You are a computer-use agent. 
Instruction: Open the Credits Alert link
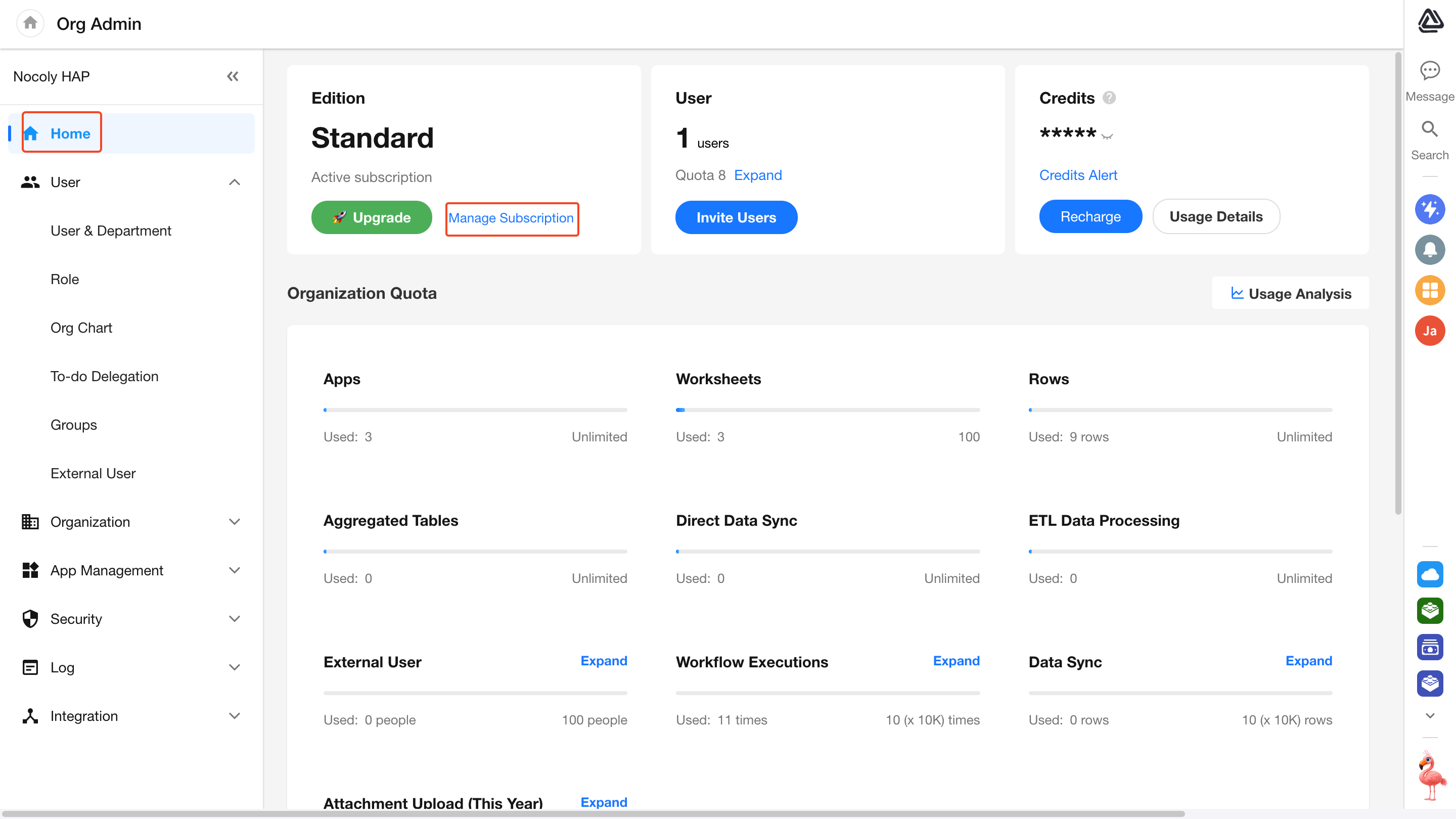click(x=1077, y=175)
